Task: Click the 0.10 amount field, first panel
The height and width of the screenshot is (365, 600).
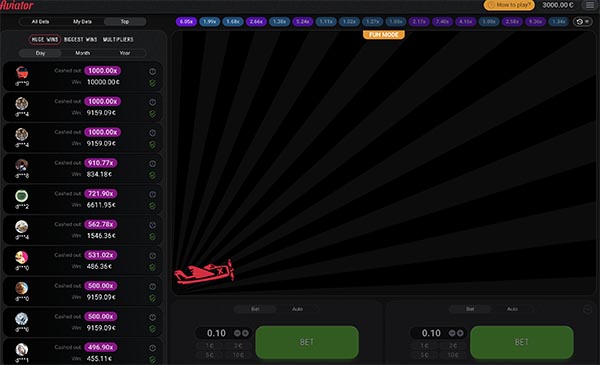Action: (216, 333)
